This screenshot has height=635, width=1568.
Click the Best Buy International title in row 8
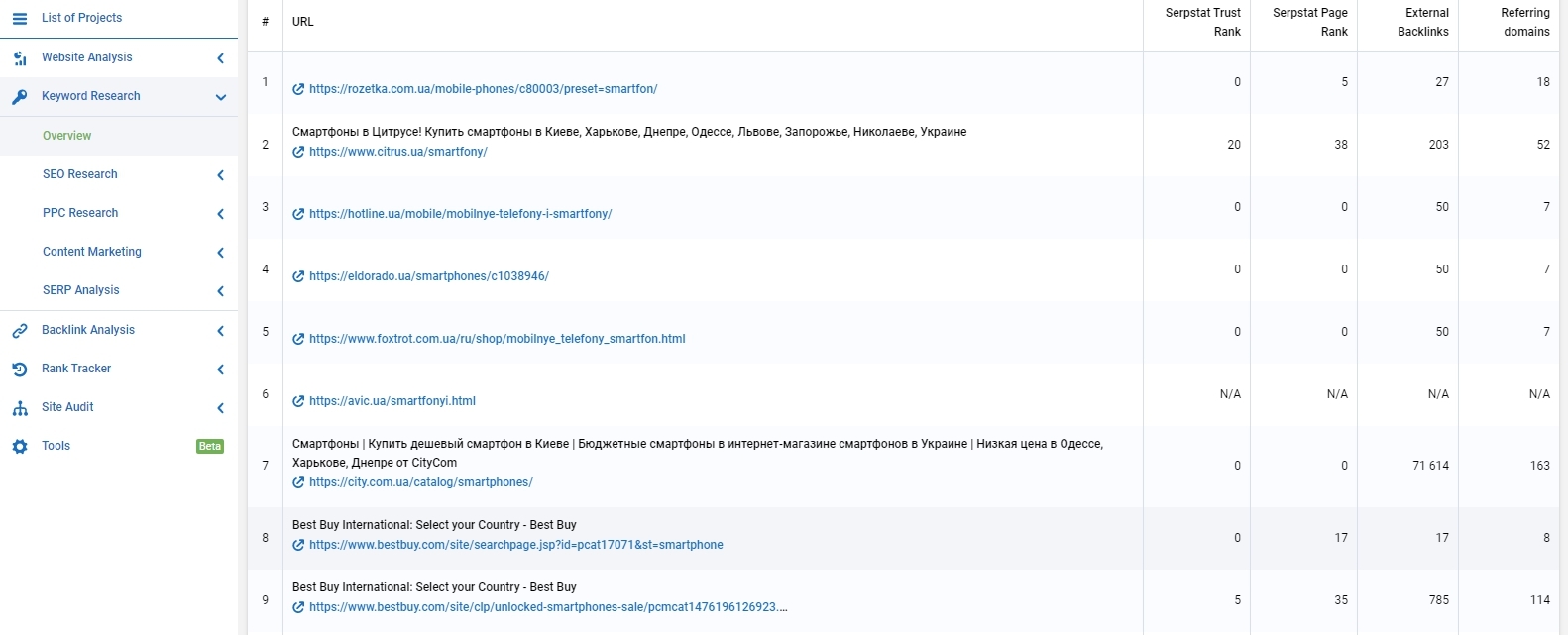point(434,525)
